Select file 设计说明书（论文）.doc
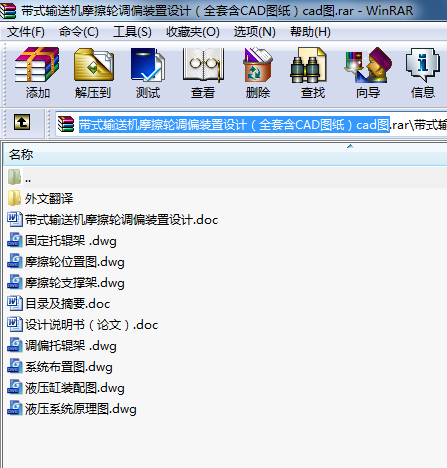This screenshot has height=468, width=447. (x=82, y=325)
